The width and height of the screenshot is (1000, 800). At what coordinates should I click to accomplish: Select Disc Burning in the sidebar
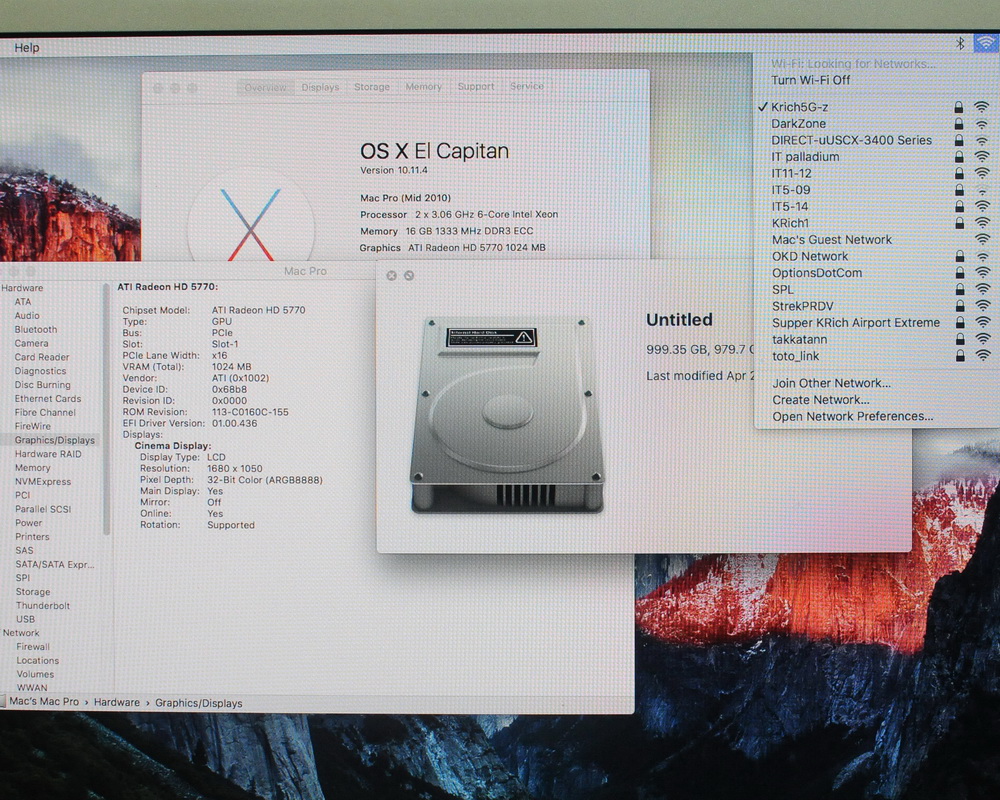pos(43,385)
